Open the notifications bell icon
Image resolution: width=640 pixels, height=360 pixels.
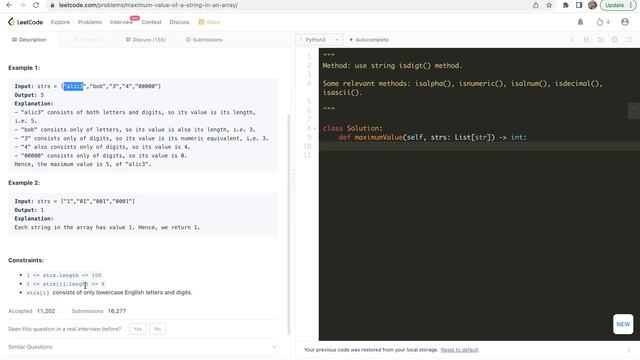[x=580, y=22]
